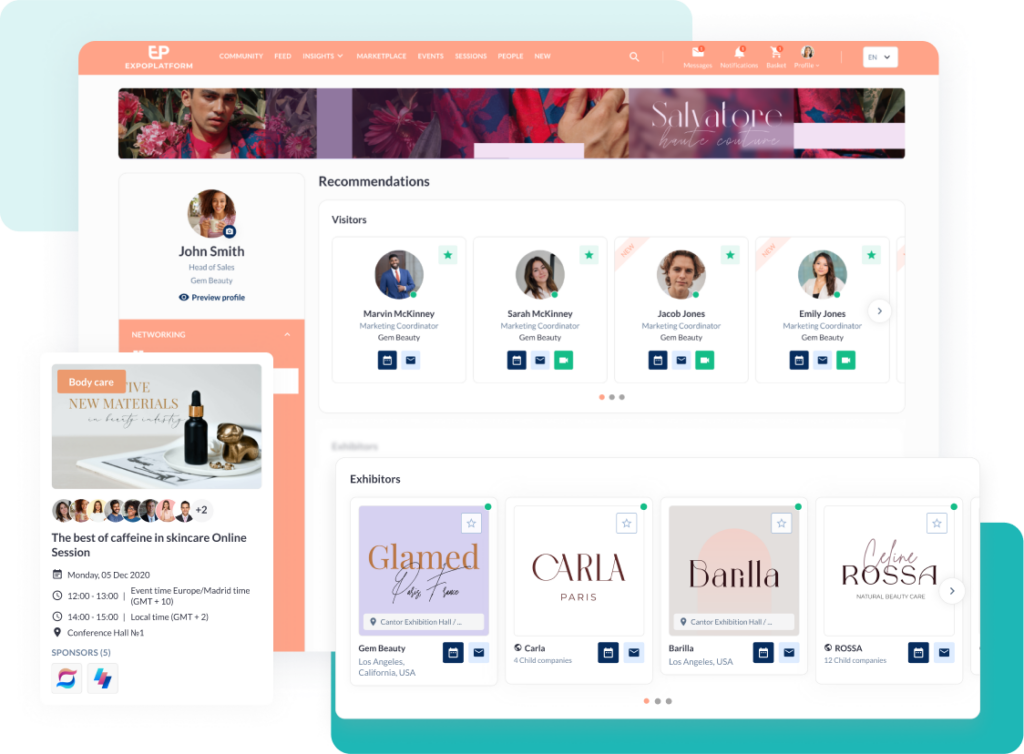The image size is (1024, 754).
Task: Message the Barilla exhibitor
Action: click(789, 653)
